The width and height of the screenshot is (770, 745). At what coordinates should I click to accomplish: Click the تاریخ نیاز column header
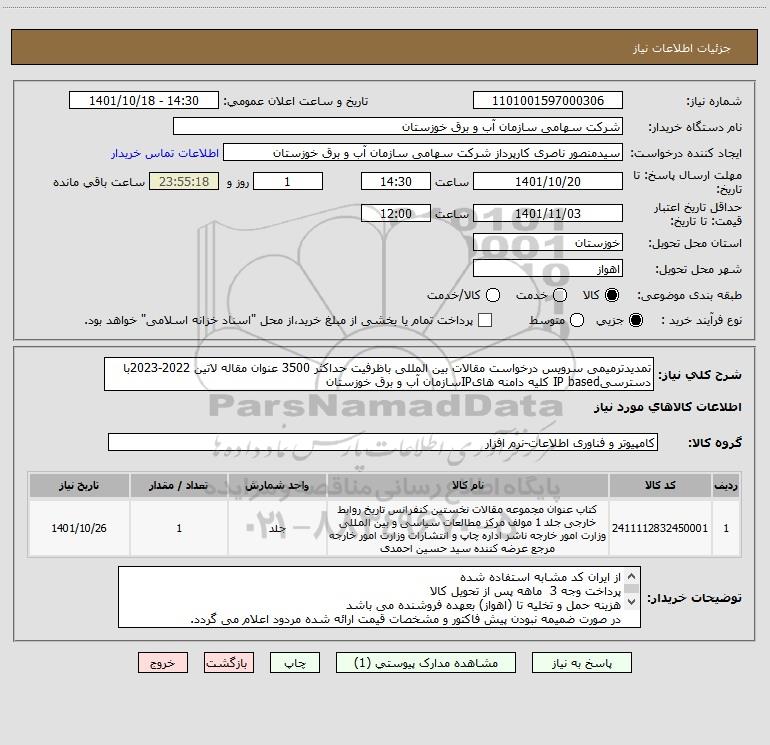point(79,486)
